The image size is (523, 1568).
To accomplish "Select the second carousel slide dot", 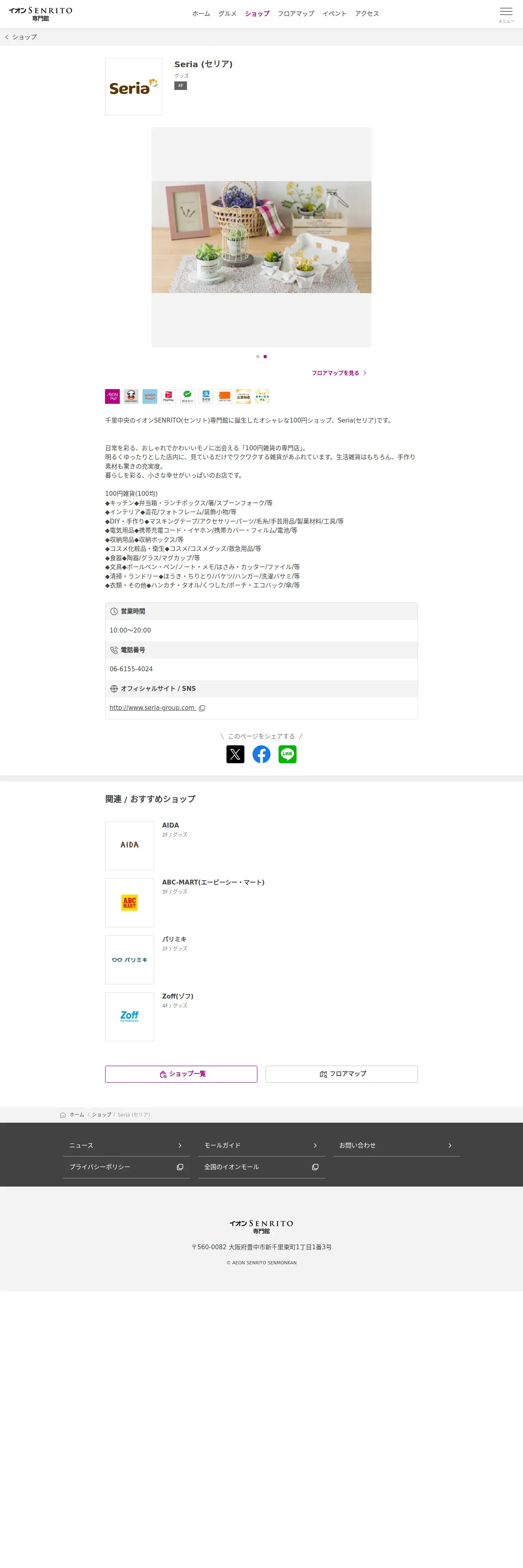I will tap(265, 357).
